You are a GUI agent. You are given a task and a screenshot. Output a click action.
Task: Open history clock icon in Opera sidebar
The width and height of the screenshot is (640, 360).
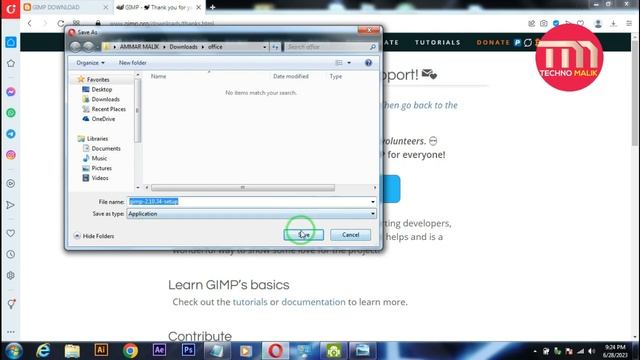[x=11, y=254]
